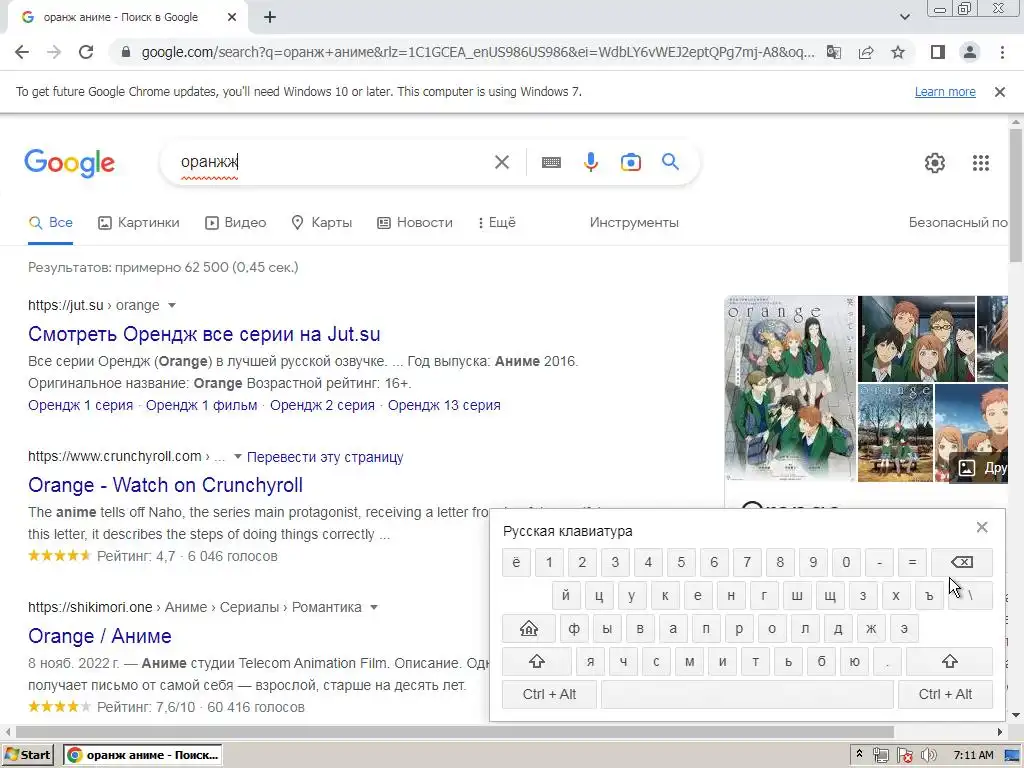
Task: Hit backspace on the Russian virtual keyboard
Action: [x=961, y=562]
